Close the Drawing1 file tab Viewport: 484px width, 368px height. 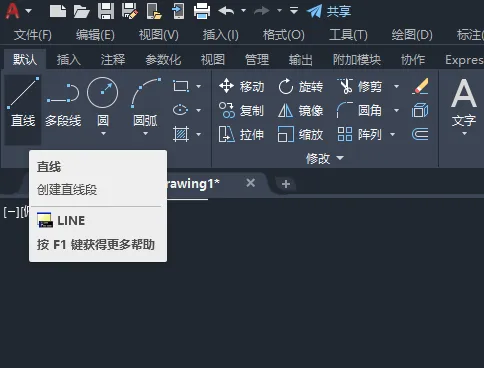251,183
